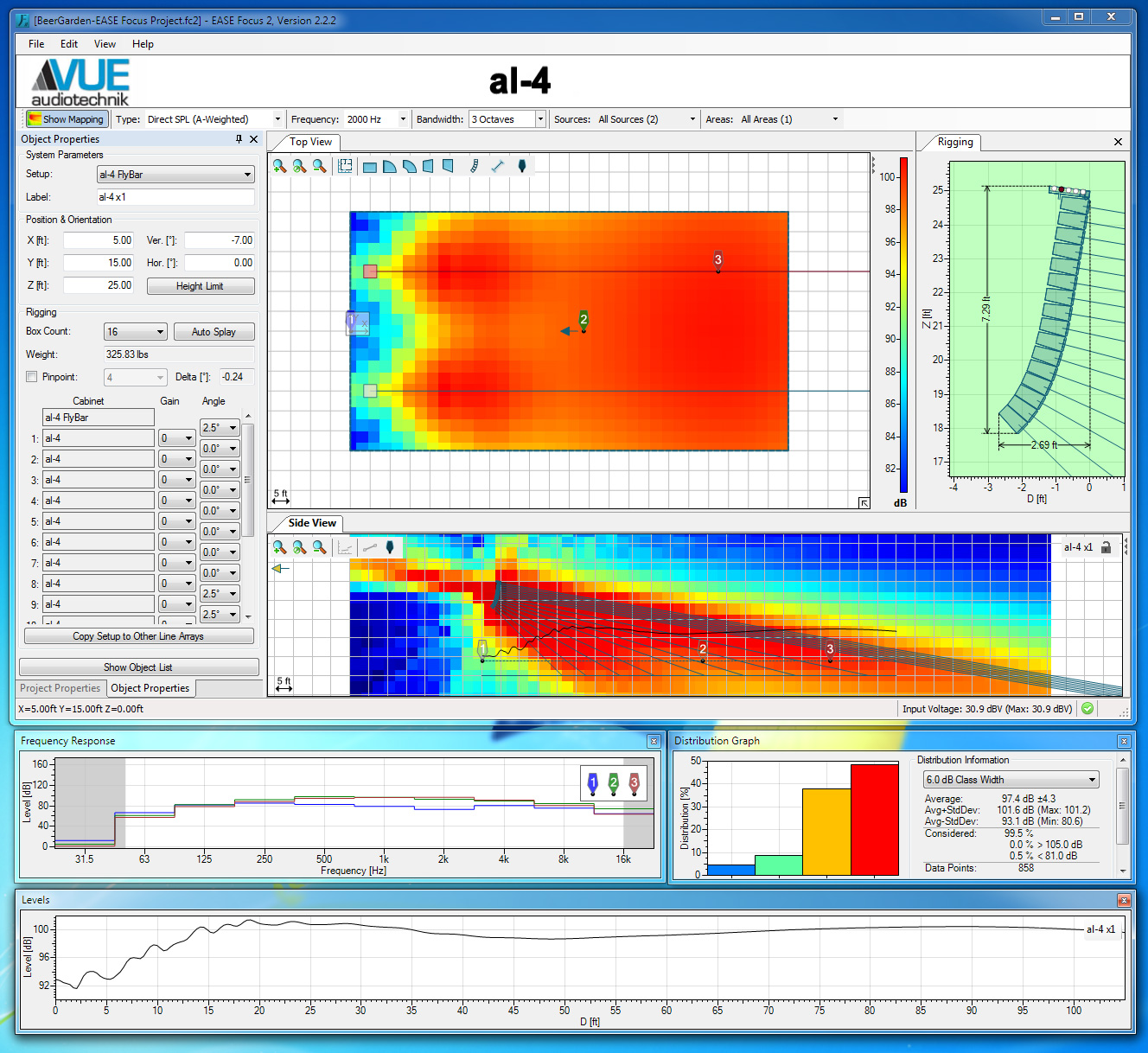Open the Gain dropdown for cabinet 5
This screenshot has width=1148, height=1053.
(x=176, y=521)
